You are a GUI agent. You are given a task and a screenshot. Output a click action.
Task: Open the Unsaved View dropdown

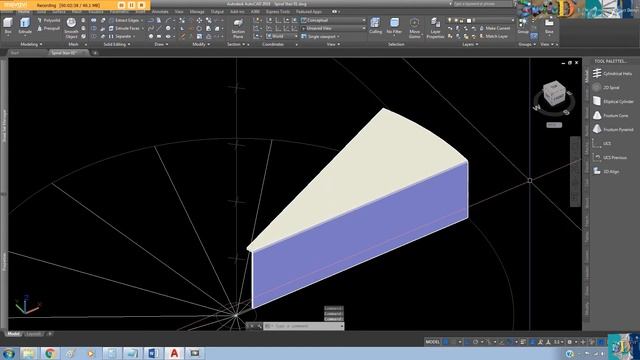(333, 28)
